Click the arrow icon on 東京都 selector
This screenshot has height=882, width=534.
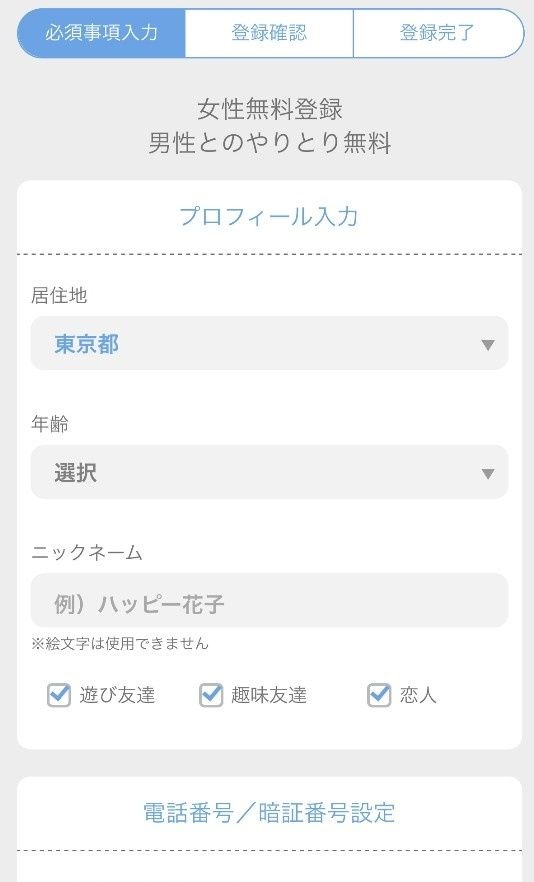tap(488, 344)
